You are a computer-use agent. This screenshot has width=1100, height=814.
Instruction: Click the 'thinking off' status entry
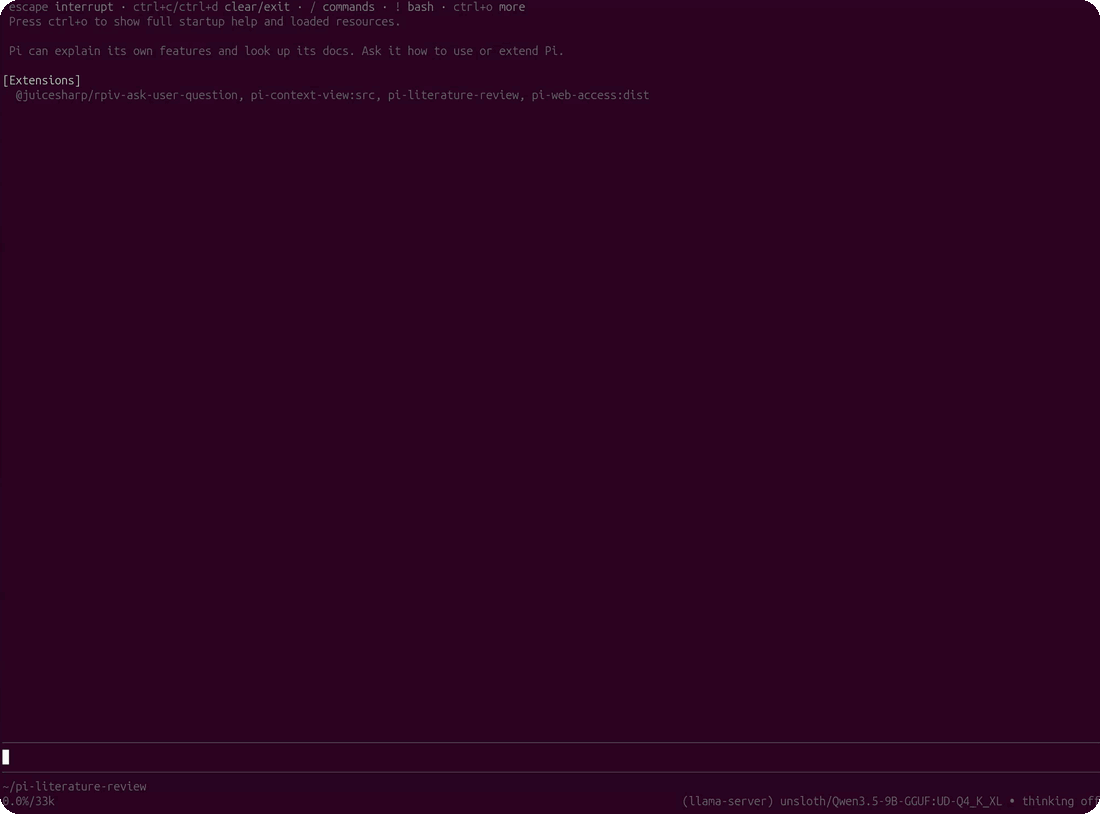click(1060, 801)
